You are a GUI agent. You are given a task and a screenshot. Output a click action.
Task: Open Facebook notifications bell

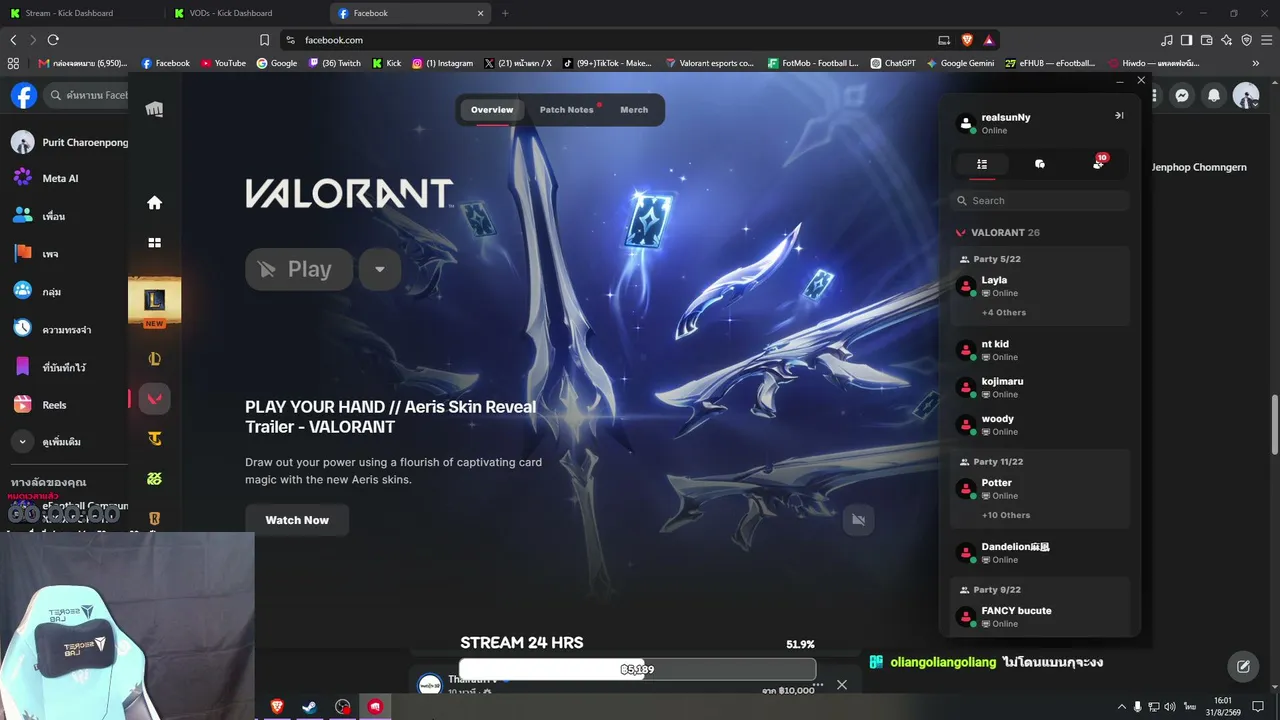pyautogui.click(x=1214, y=96)
